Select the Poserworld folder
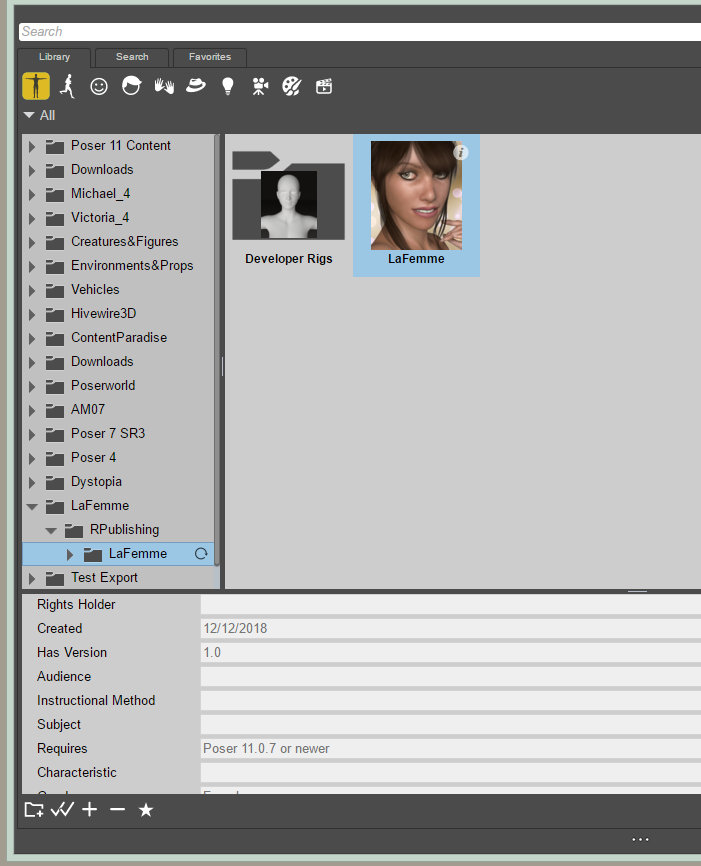 (103, 386)
